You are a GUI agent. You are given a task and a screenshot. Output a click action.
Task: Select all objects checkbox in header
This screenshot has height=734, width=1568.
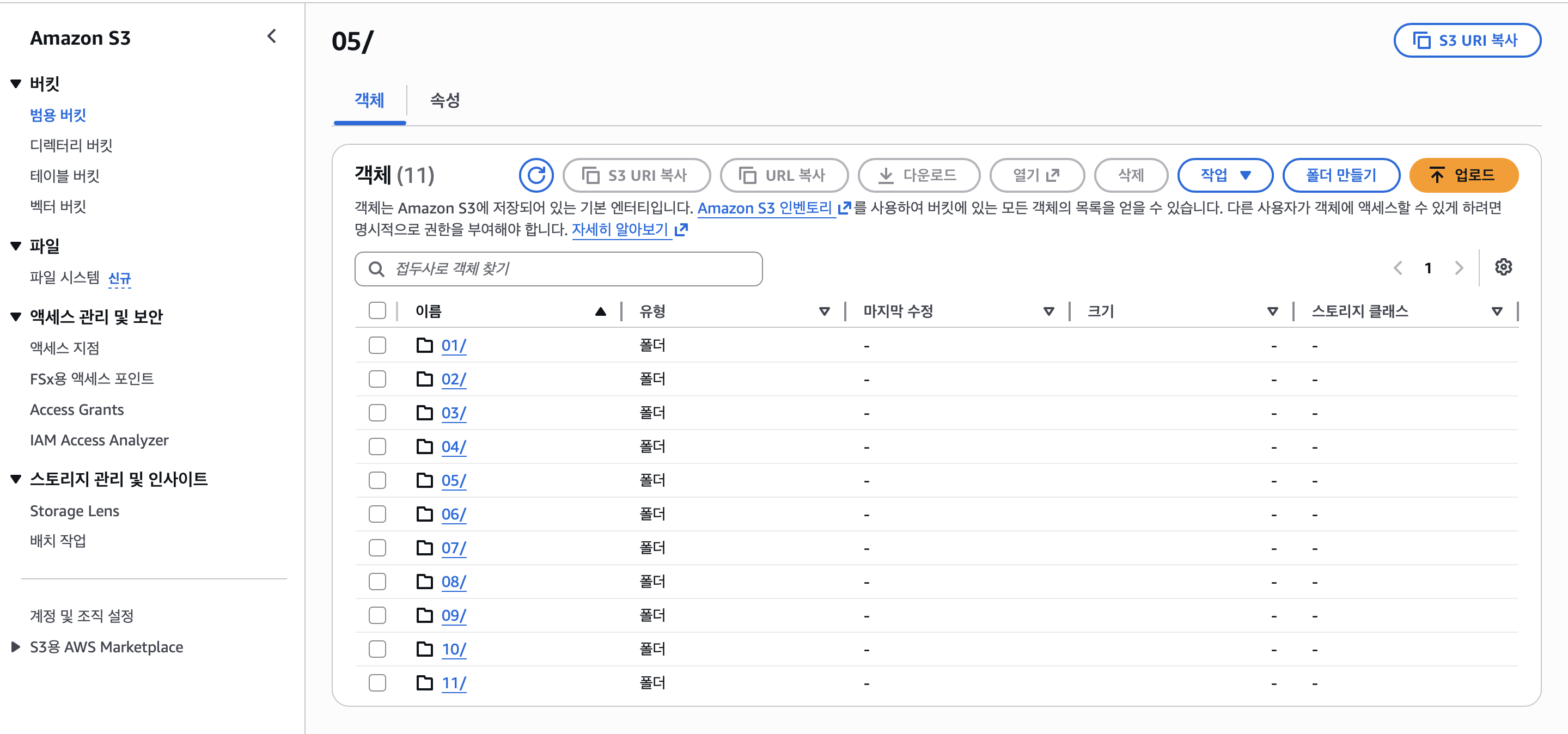(377, 310)
